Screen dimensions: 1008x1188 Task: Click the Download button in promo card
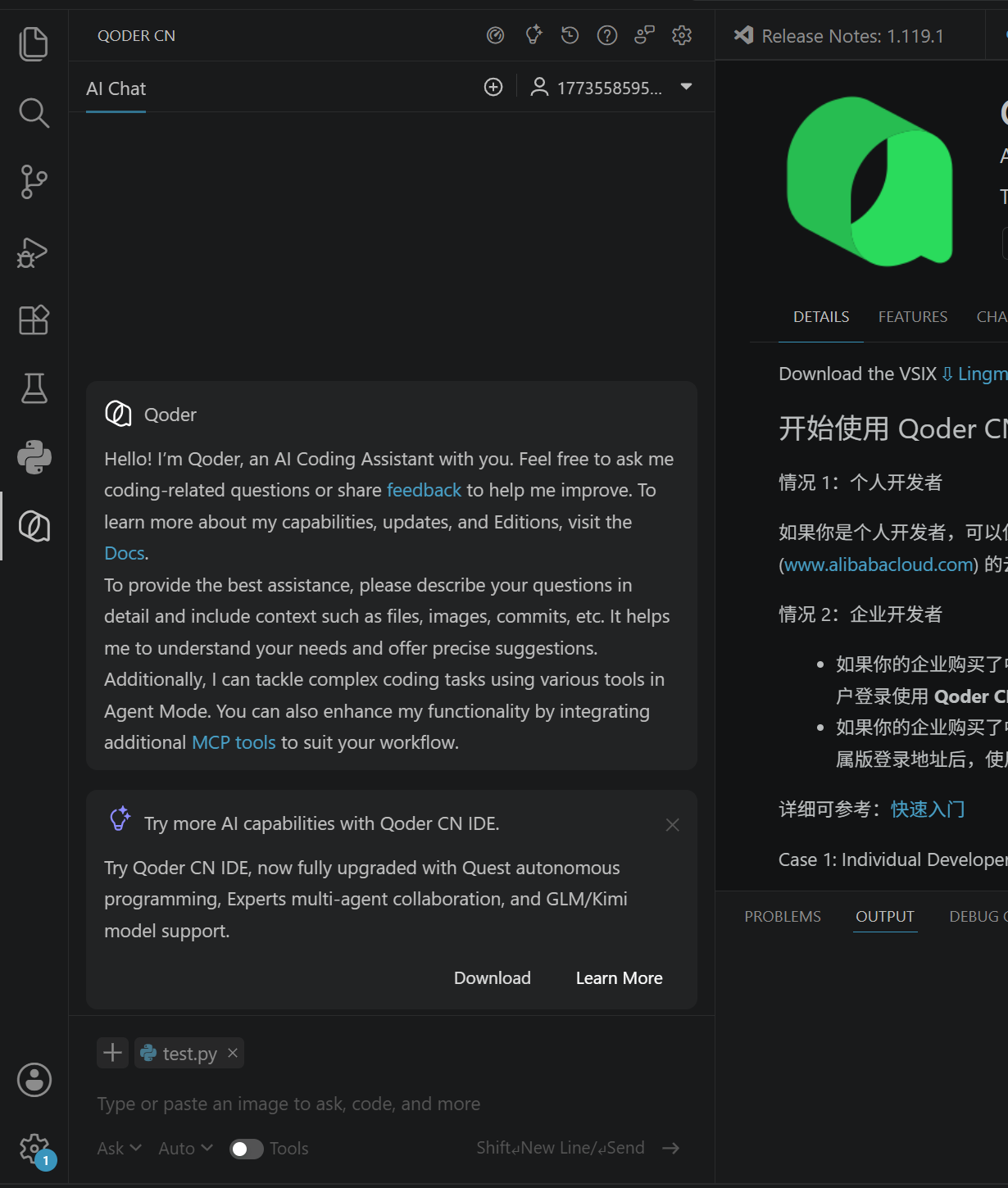(493, 978)
